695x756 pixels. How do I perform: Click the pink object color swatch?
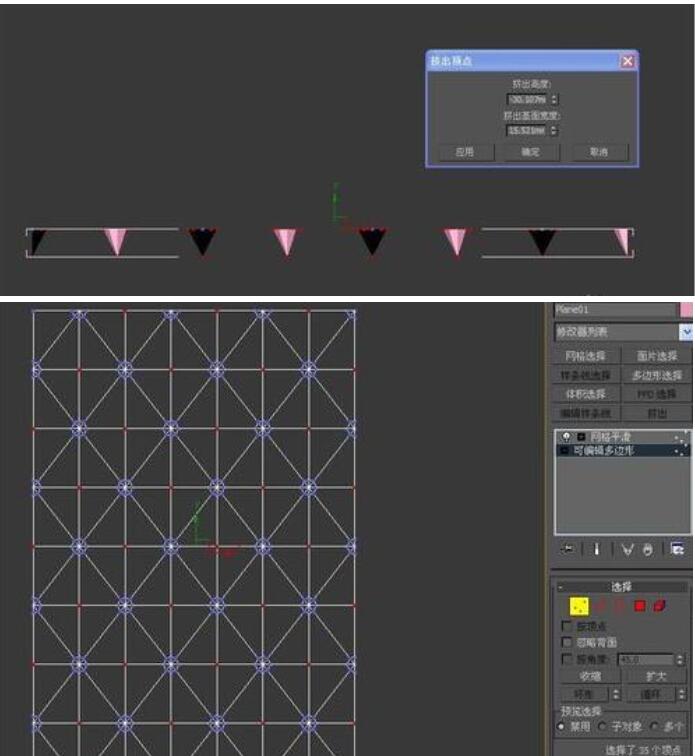click(685, 310)
